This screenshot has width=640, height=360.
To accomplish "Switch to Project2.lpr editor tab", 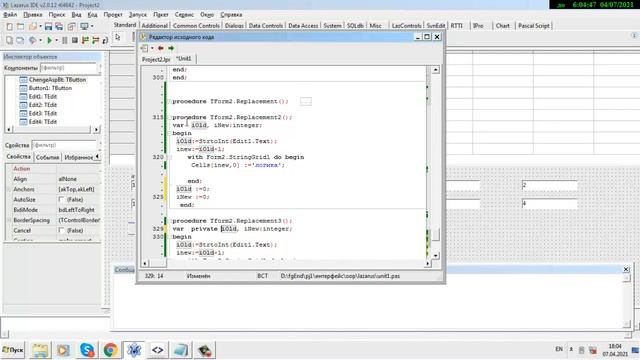I will (x=156, y=59).
